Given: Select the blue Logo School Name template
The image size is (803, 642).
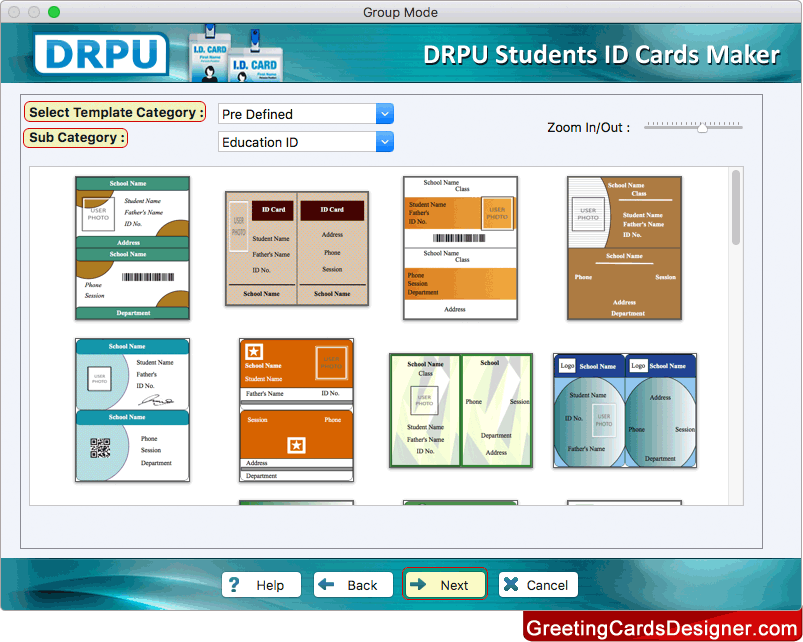Looking at the screenshot, I should [625, 411].
